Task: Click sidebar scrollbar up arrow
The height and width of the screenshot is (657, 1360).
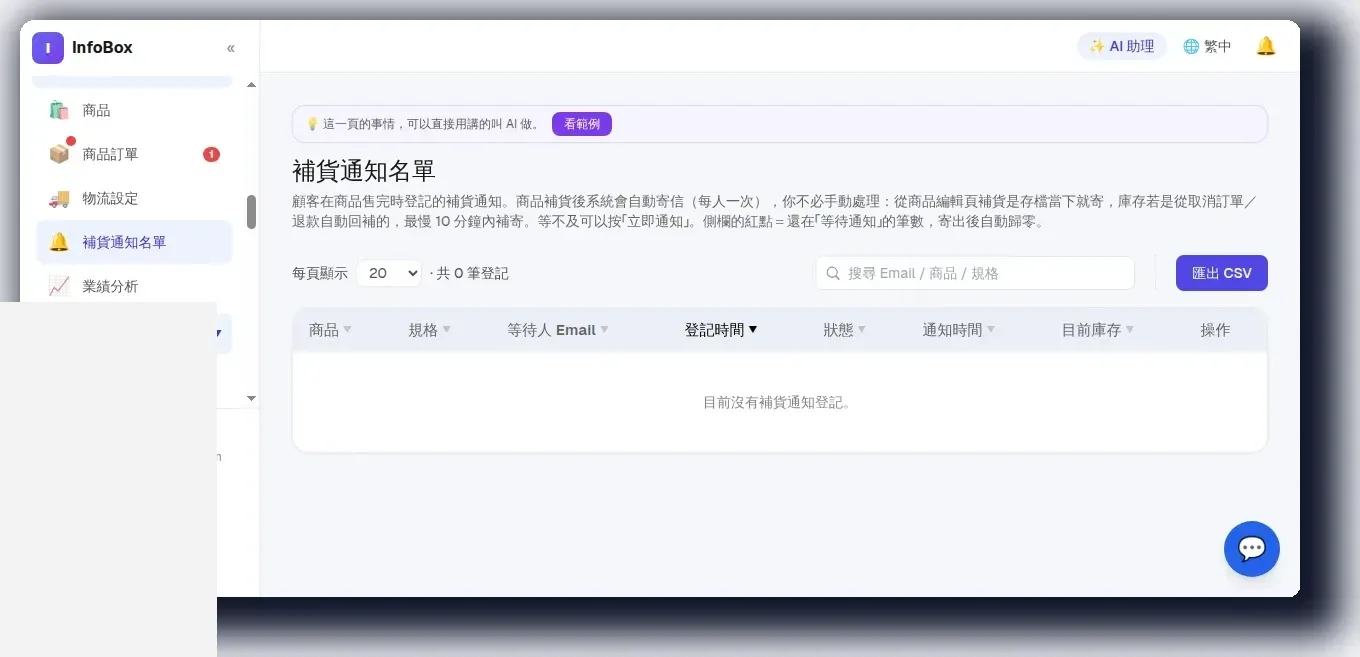Action: tap(251, 85)
